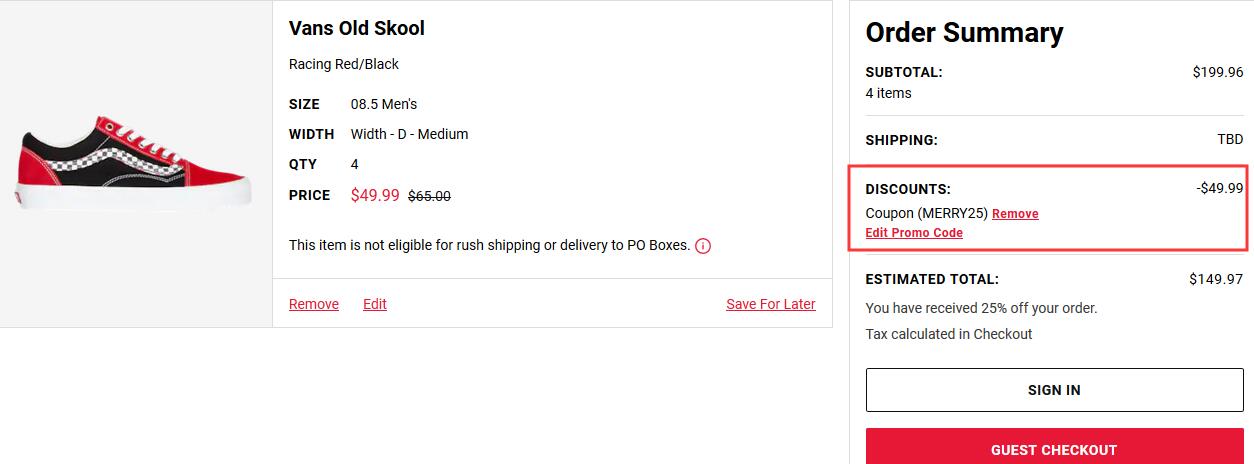The image size is (1254, 464).
Task: Save the shoes for later
Action: pos(771,304)
